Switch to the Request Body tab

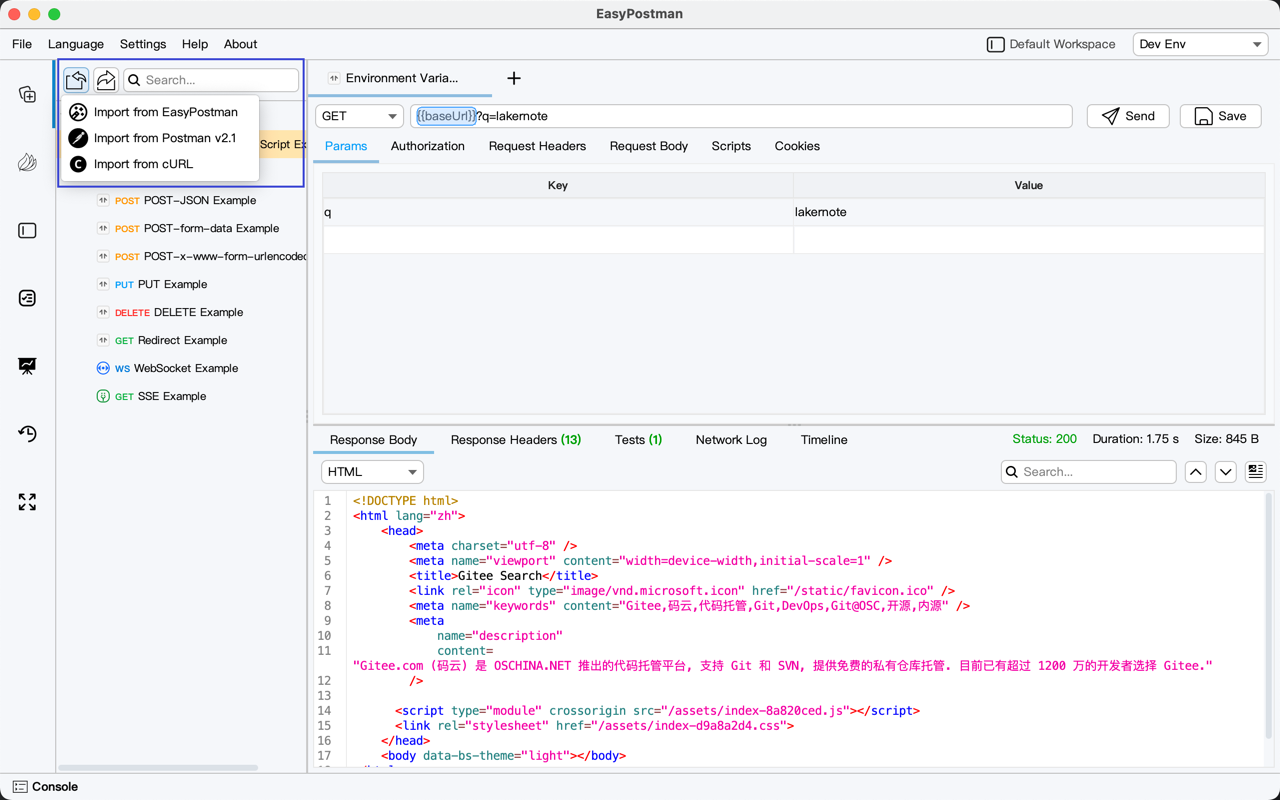tap(649, 146)
